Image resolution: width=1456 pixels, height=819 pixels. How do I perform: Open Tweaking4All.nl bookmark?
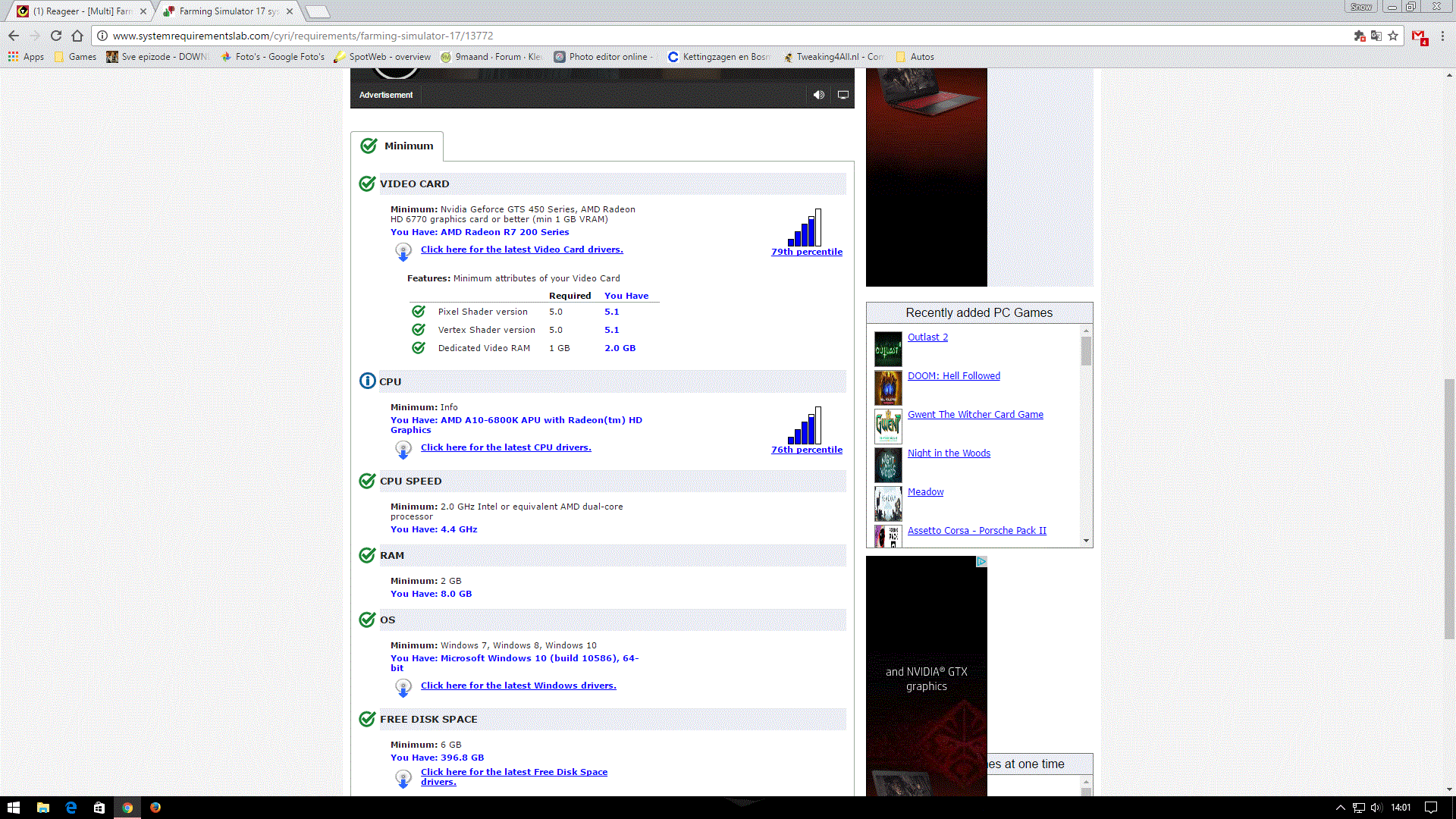[x=833, y=57]
